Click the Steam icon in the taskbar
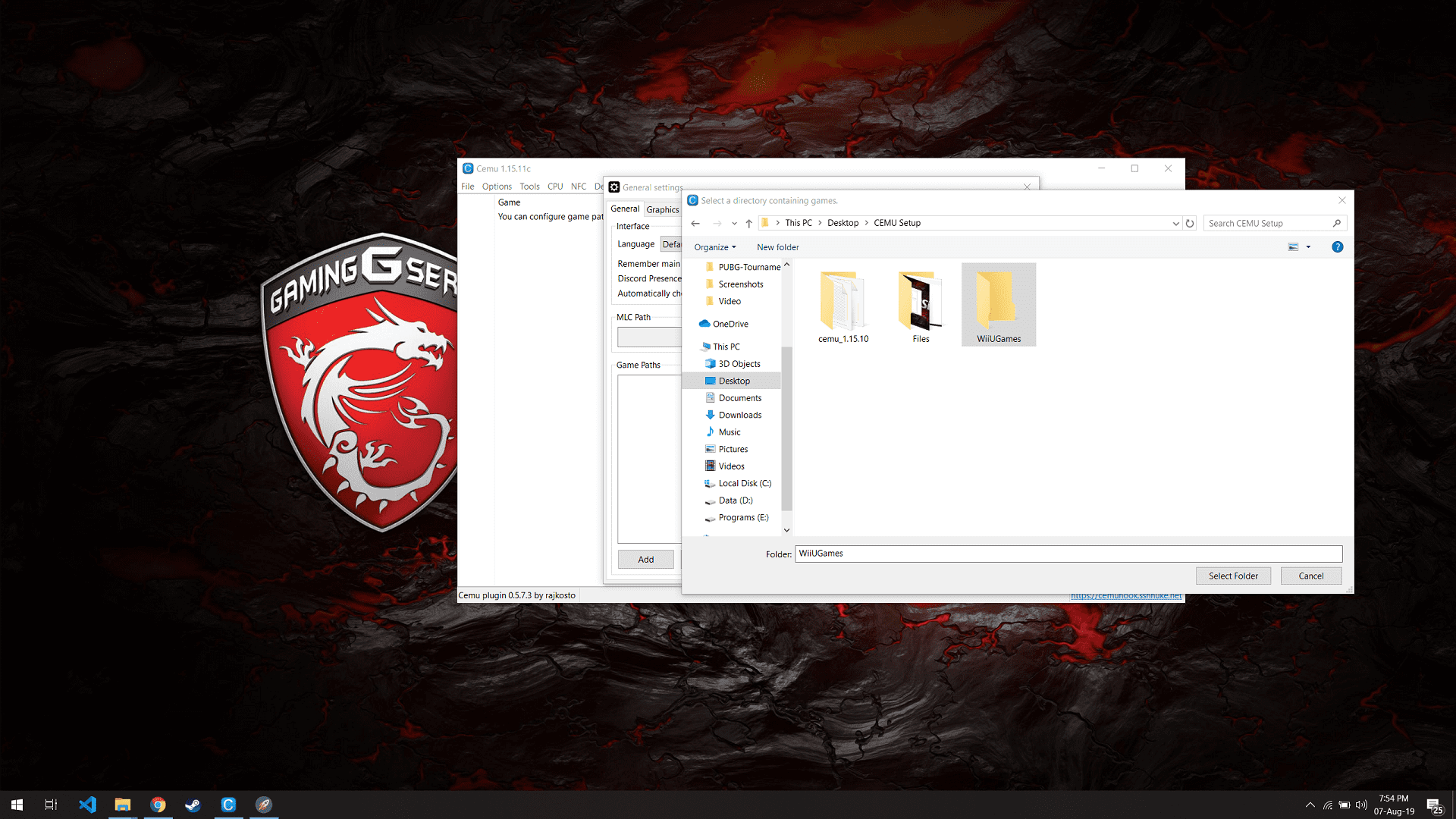 [193, 805]
